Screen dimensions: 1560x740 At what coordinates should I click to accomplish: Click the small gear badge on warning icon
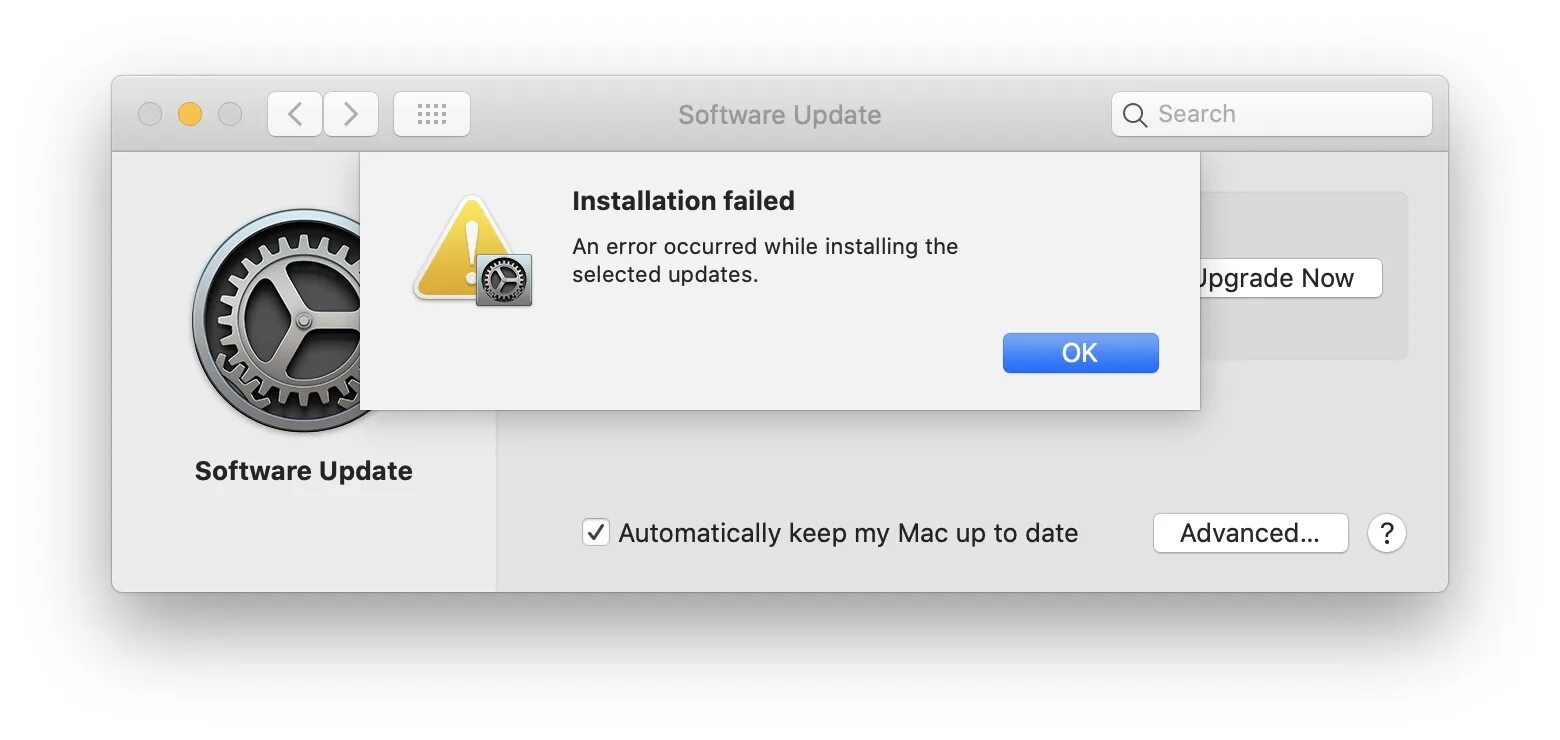click(504, 280)
